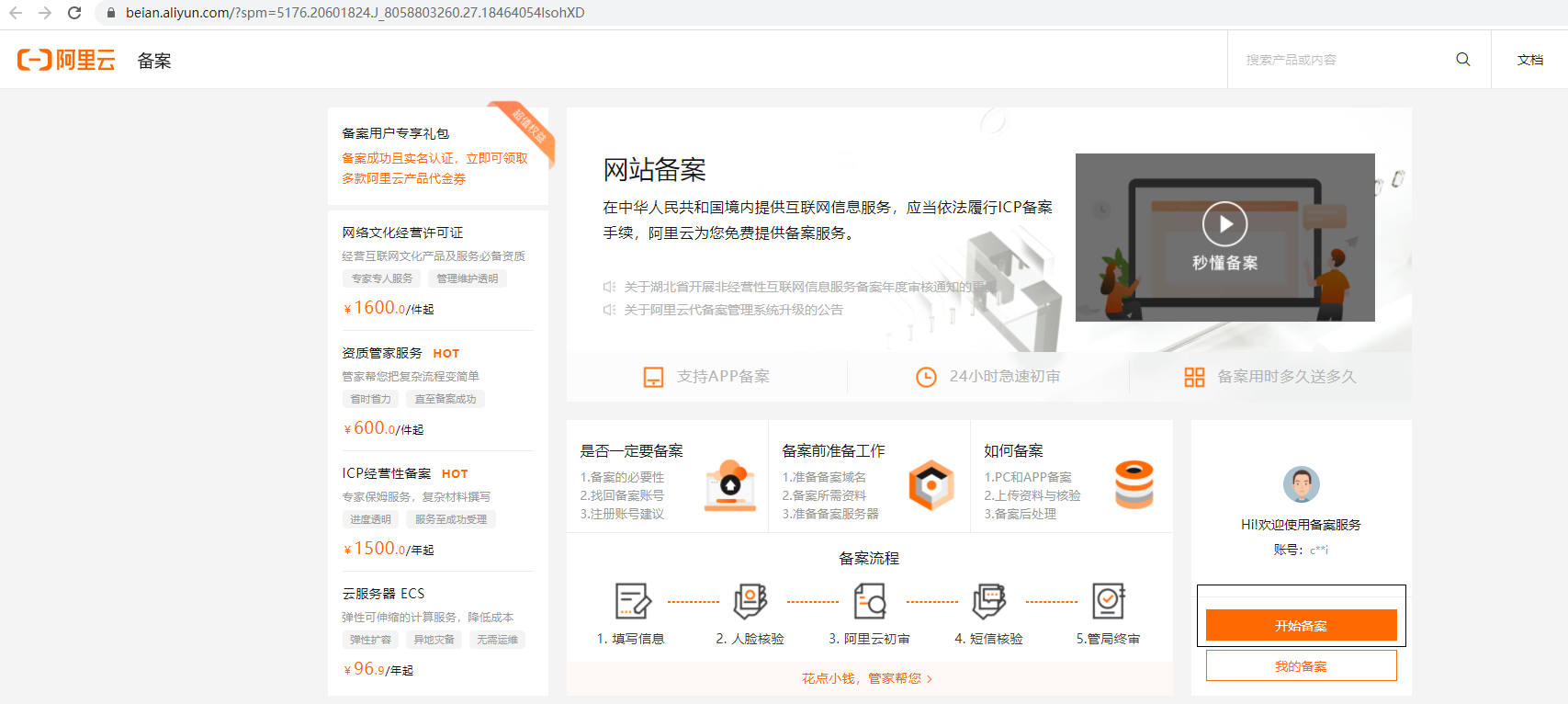This screenshot has width=1568, height=704.
Task: Click 24小时急速初审 feature tab
Action: click(x=988, y=377)
